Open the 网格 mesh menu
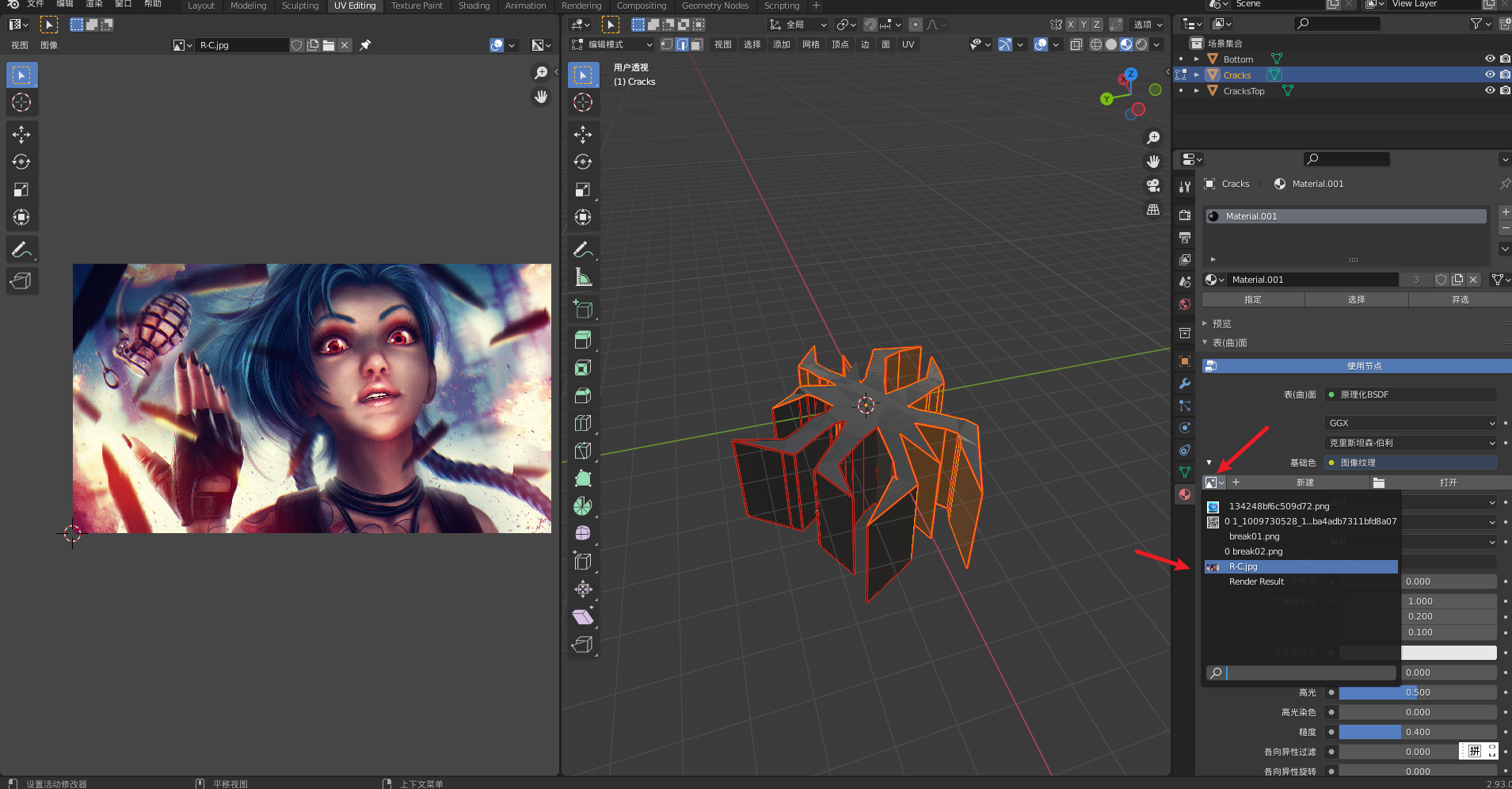 811,44
